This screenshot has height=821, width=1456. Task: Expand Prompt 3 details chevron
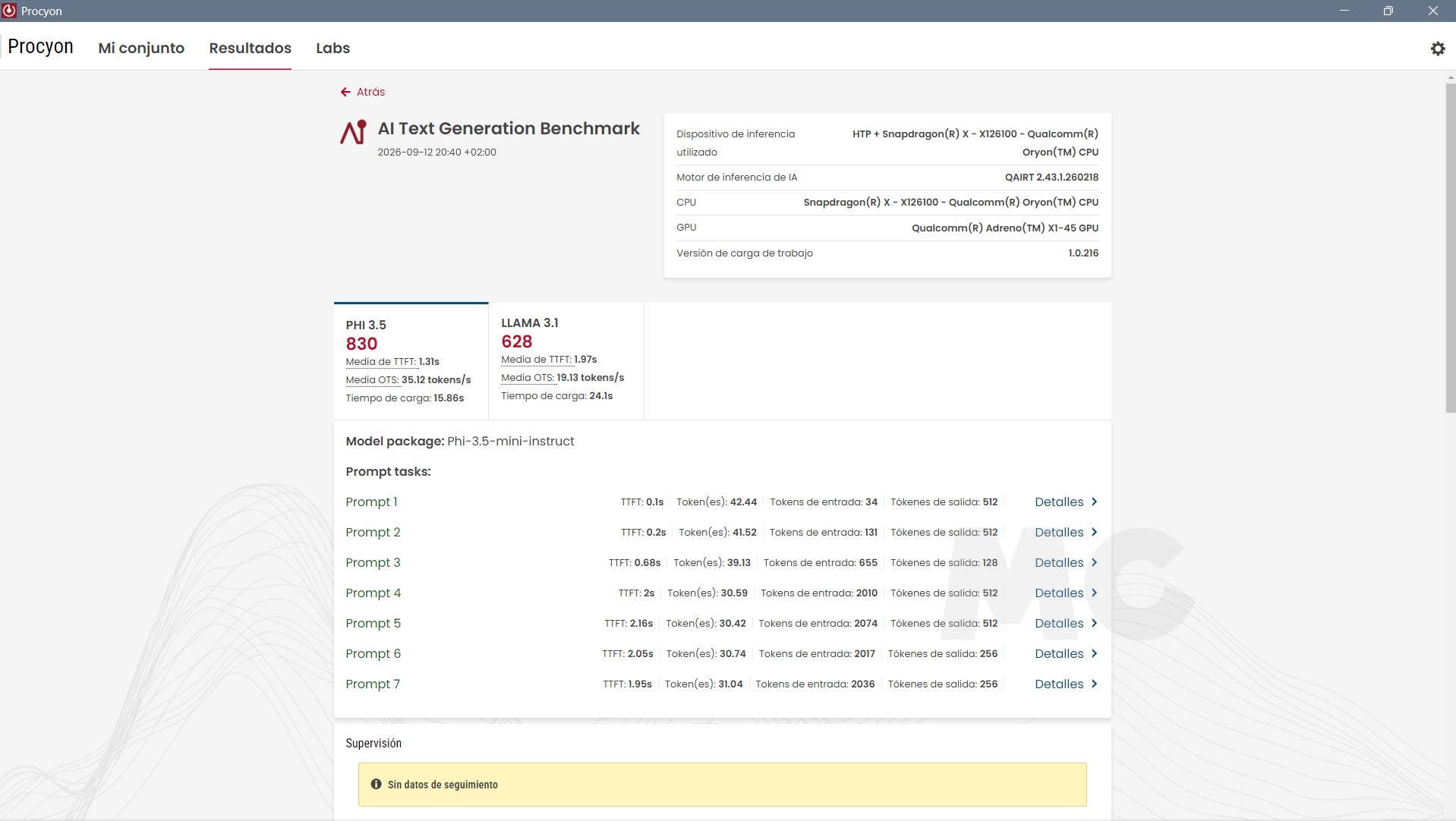pyautogui.click(x=1094, y=562)
